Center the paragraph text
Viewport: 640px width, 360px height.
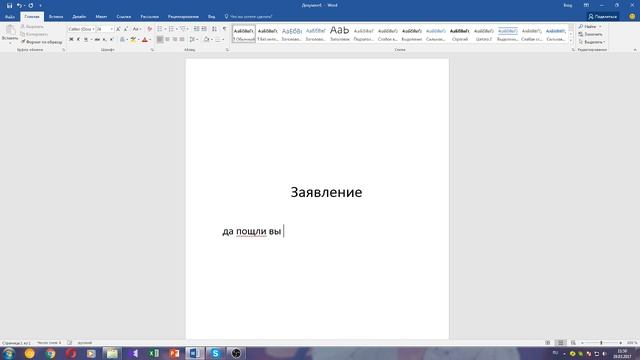[x=167, y=40]
